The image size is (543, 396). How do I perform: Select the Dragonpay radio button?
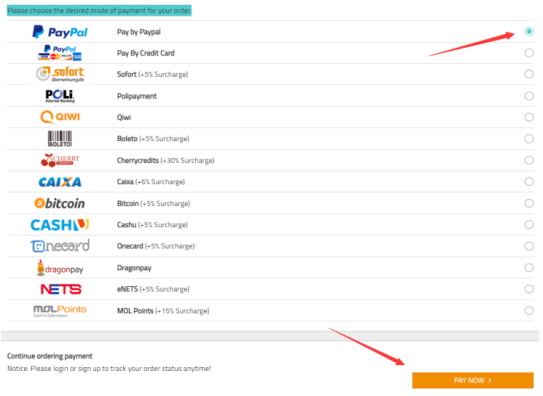coord(529,268)
